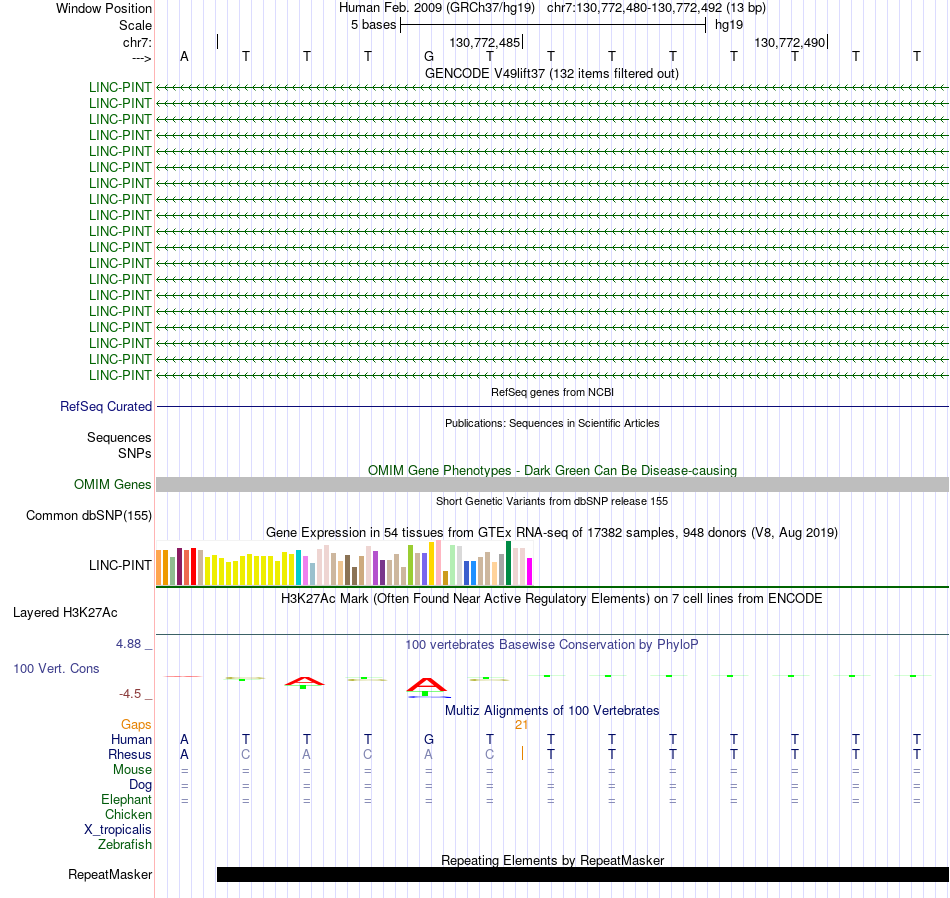This screenshot has width=950, height=898.
Task: Open the H3K27Ac Mark track title
Action: 552,599
